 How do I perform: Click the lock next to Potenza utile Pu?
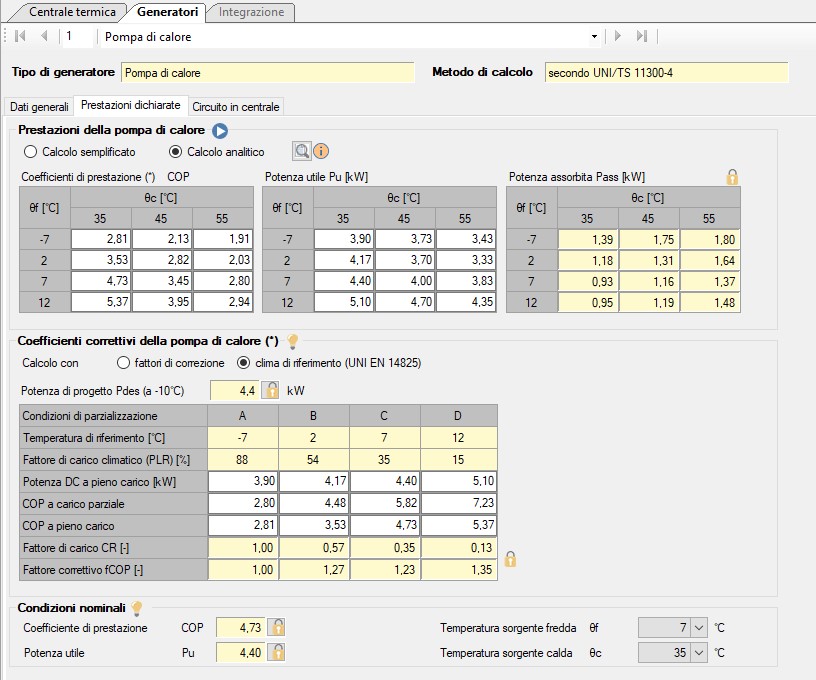pyautogui.click(x=278, y=652)
